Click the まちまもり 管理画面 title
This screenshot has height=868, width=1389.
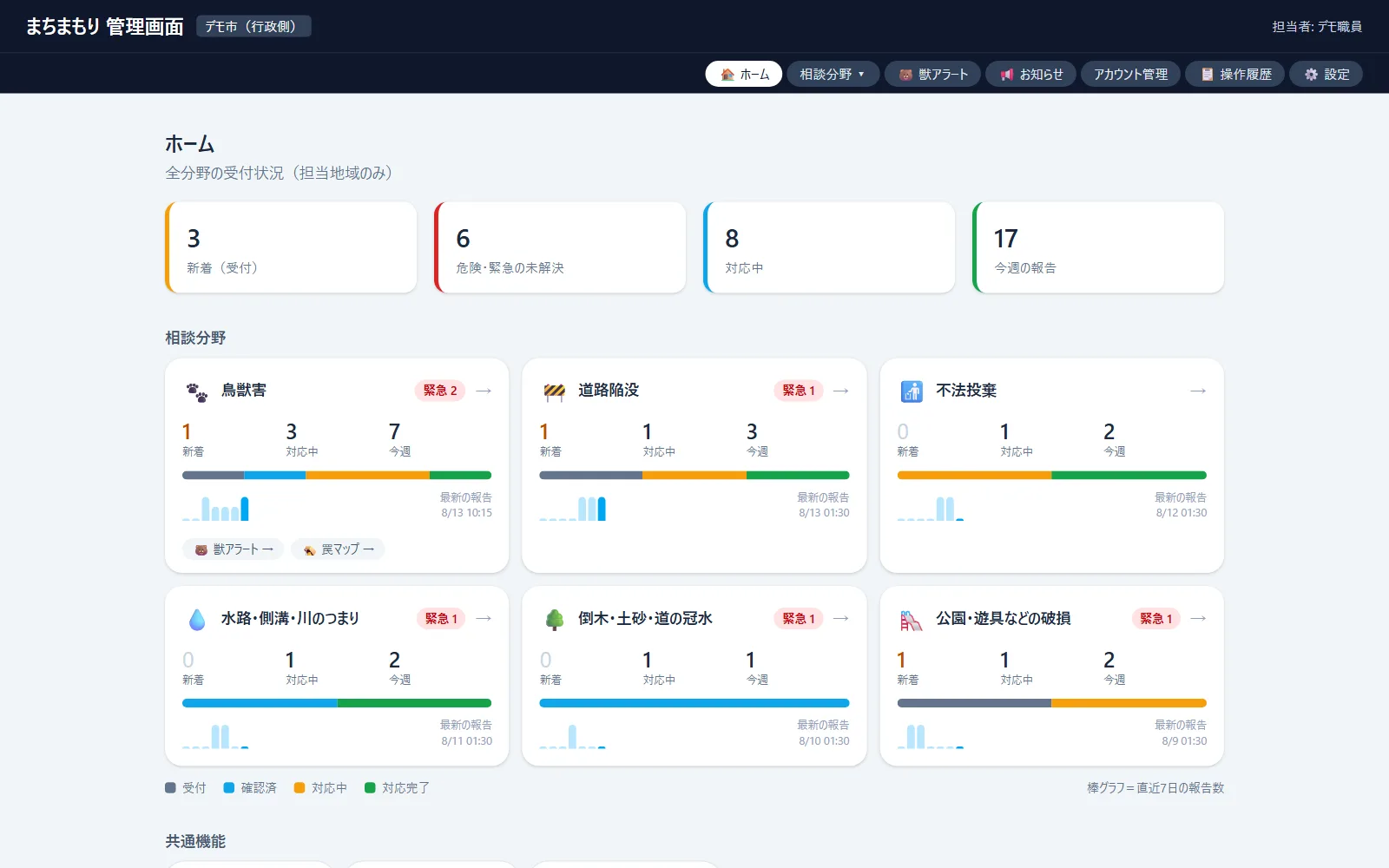pyautogui.click(x=104, y=26)
